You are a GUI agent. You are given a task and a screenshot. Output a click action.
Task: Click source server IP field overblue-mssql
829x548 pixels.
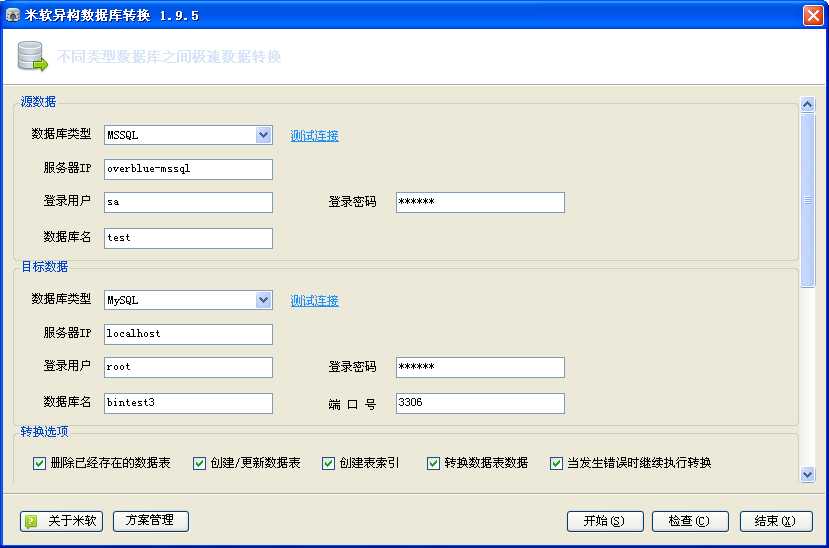pos(188,169)
